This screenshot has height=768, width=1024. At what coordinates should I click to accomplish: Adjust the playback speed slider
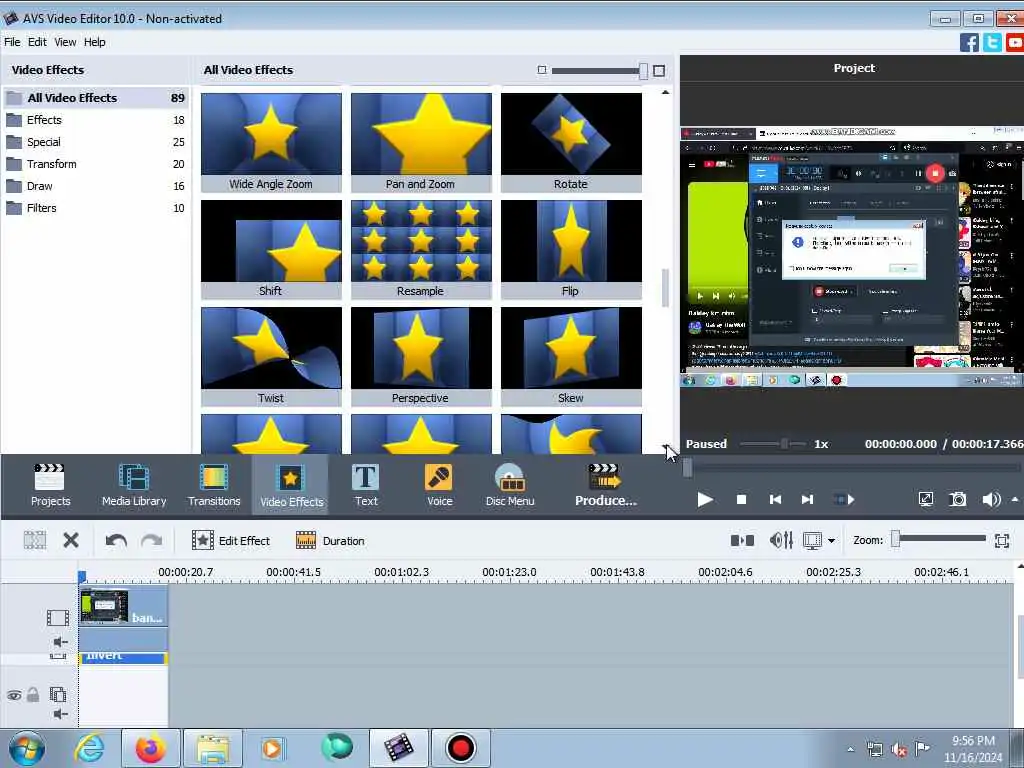tap(784, 444)
